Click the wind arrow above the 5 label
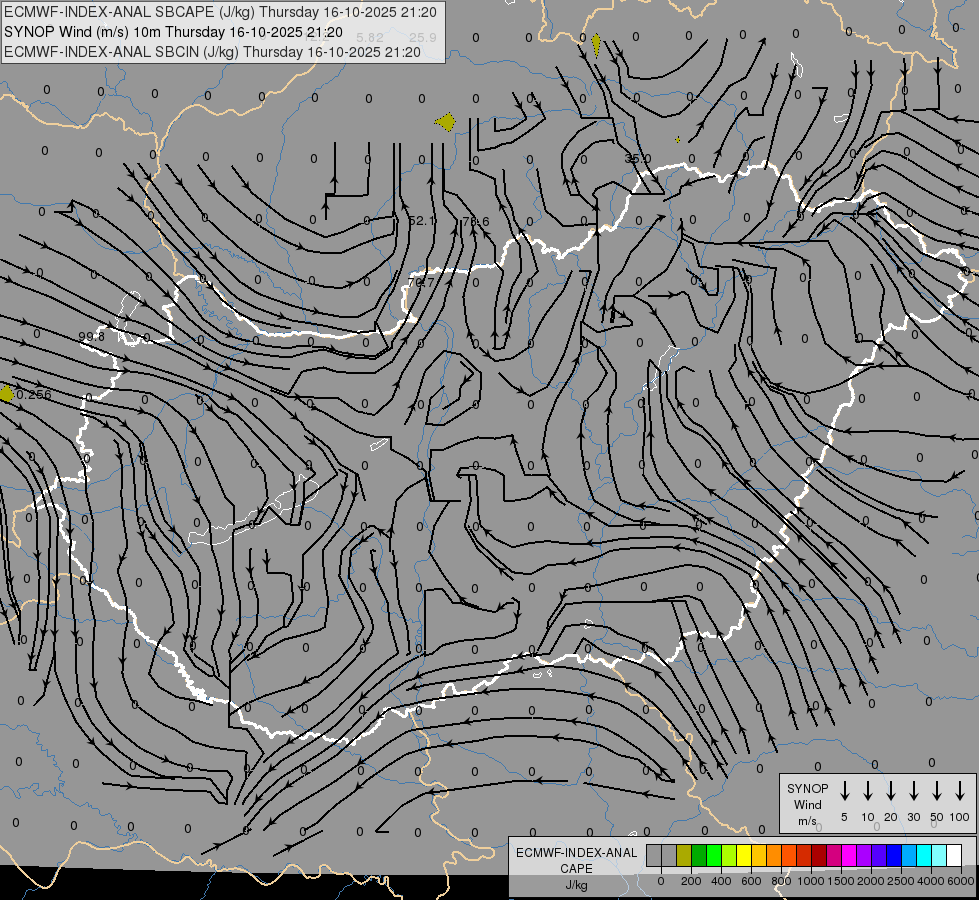979x900 pixels. [x=844, y=790]
